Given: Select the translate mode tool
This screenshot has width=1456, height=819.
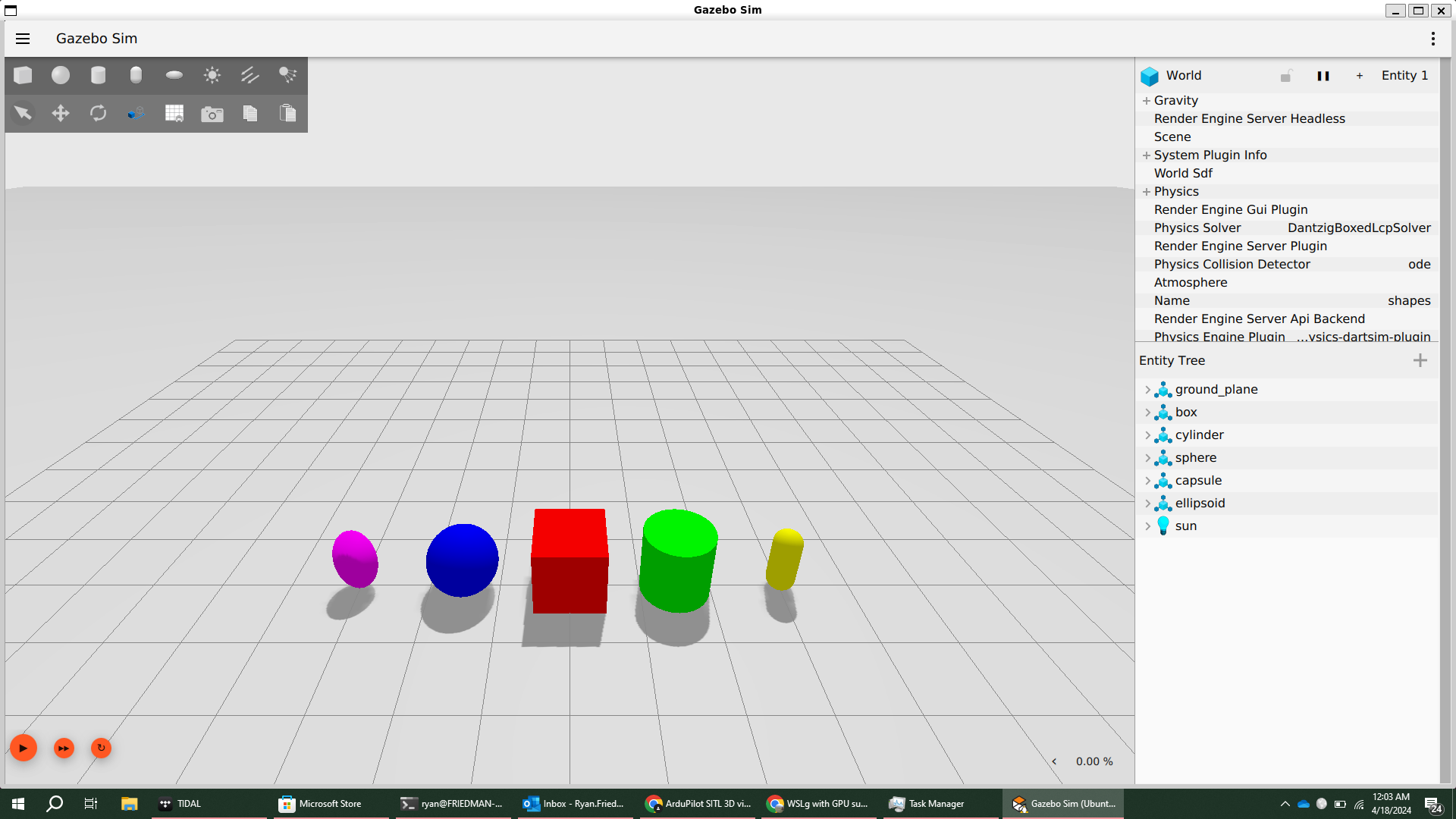Looking at the screenshot, I should [61, 114].
